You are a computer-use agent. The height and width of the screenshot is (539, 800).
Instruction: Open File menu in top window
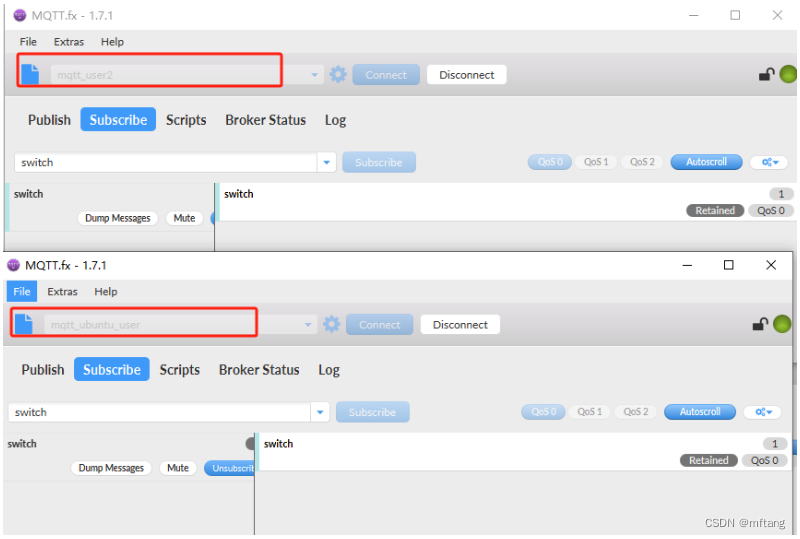click(x=28, y=42)
